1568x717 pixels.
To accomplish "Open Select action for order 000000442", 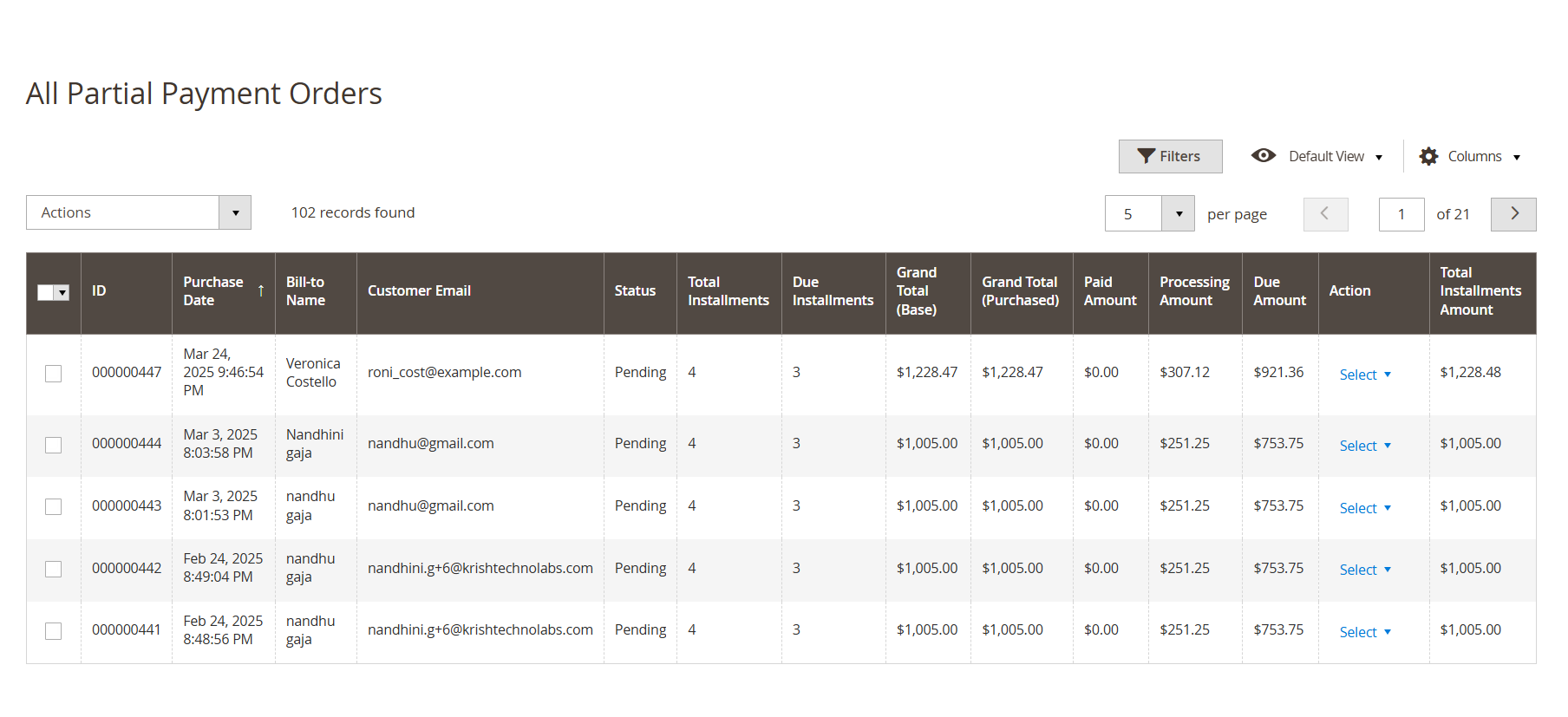I will point(1365,570).
